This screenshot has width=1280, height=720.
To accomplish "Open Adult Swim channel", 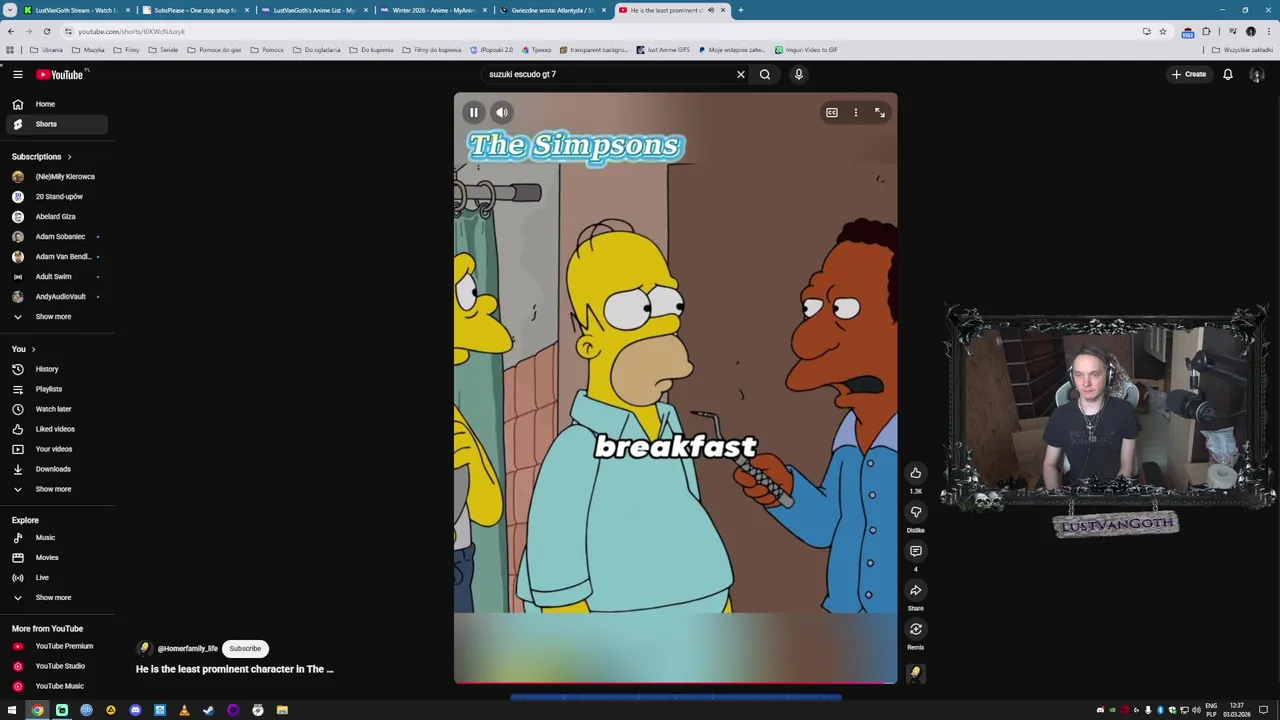I will pyautogui.click(x=56, y=276).
